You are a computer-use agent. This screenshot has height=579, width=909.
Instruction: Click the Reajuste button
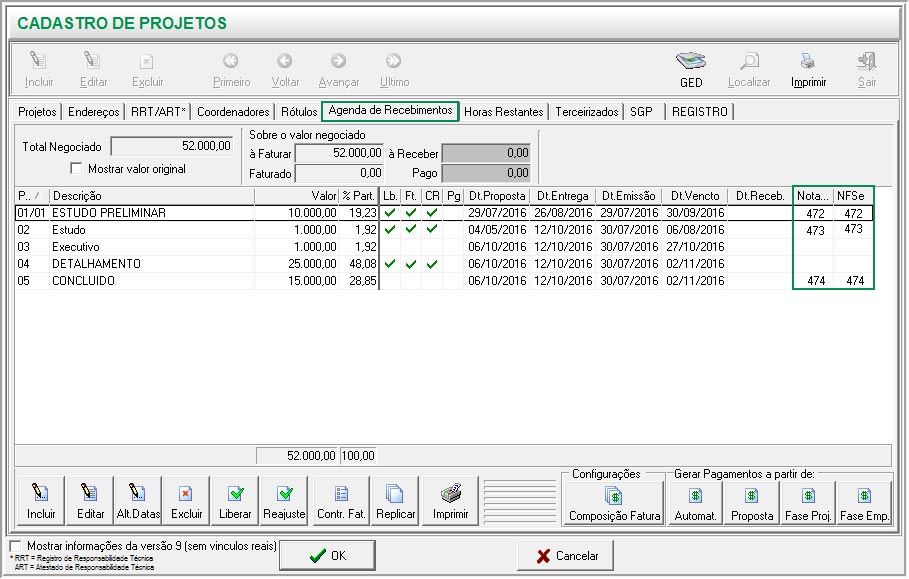(284, 501)
